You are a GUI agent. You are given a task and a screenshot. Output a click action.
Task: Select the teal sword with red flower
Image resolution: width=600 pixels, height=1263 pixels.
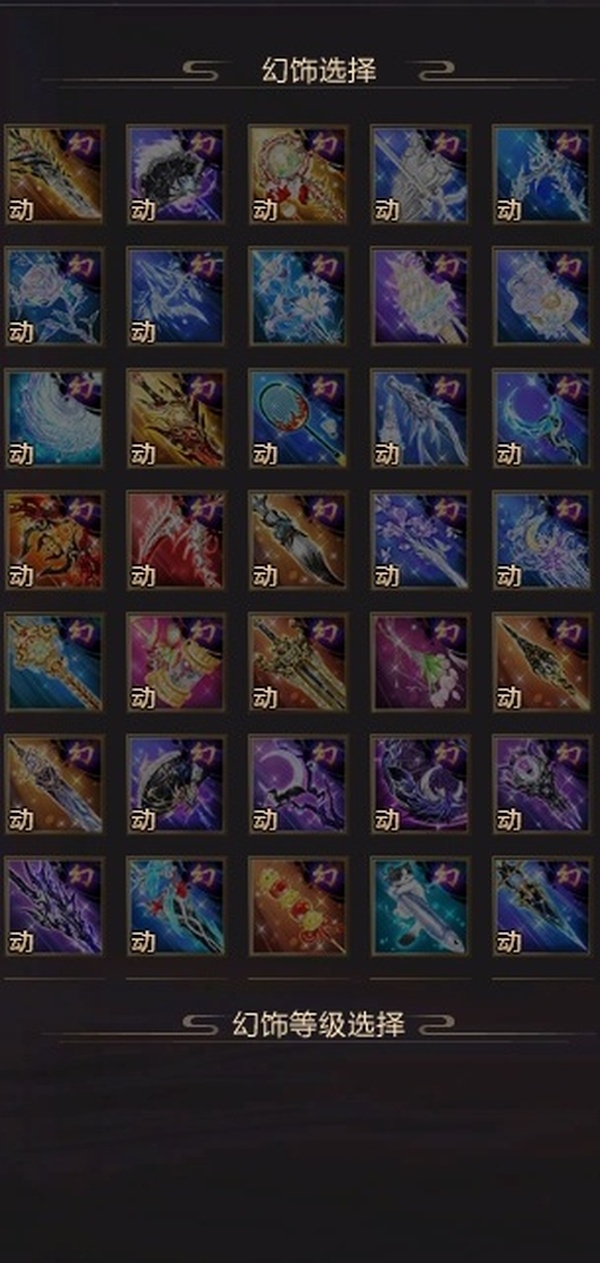(x=175, y=906)
